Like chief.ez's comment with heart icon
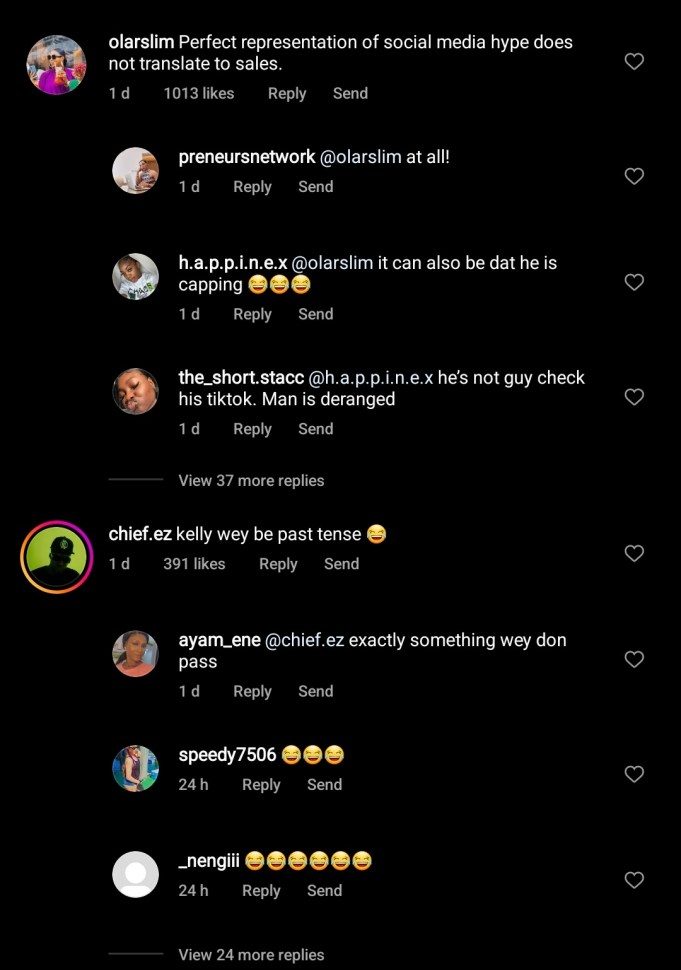 click(633, 553)
